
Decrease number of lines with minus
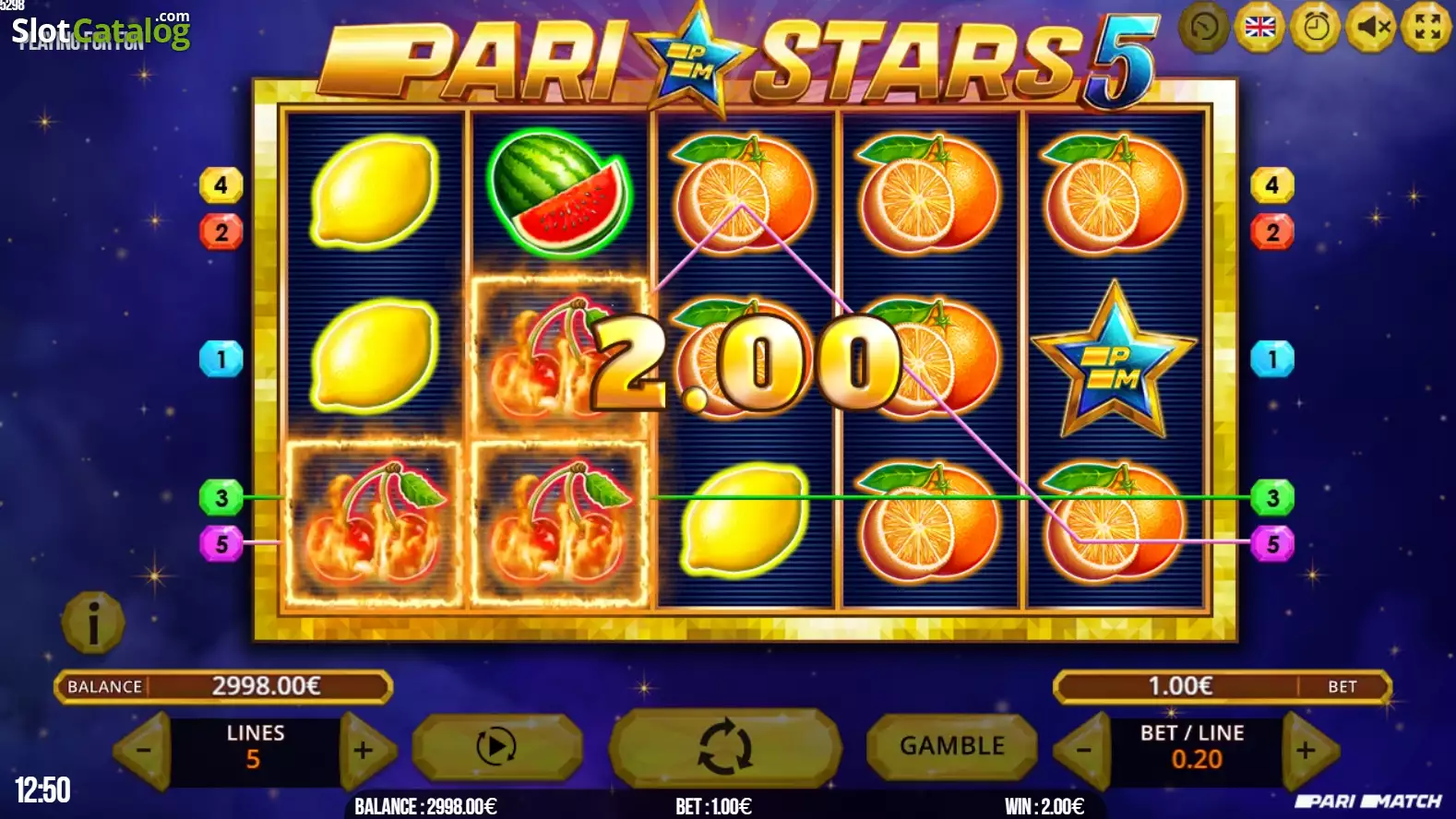click(143, 751)
